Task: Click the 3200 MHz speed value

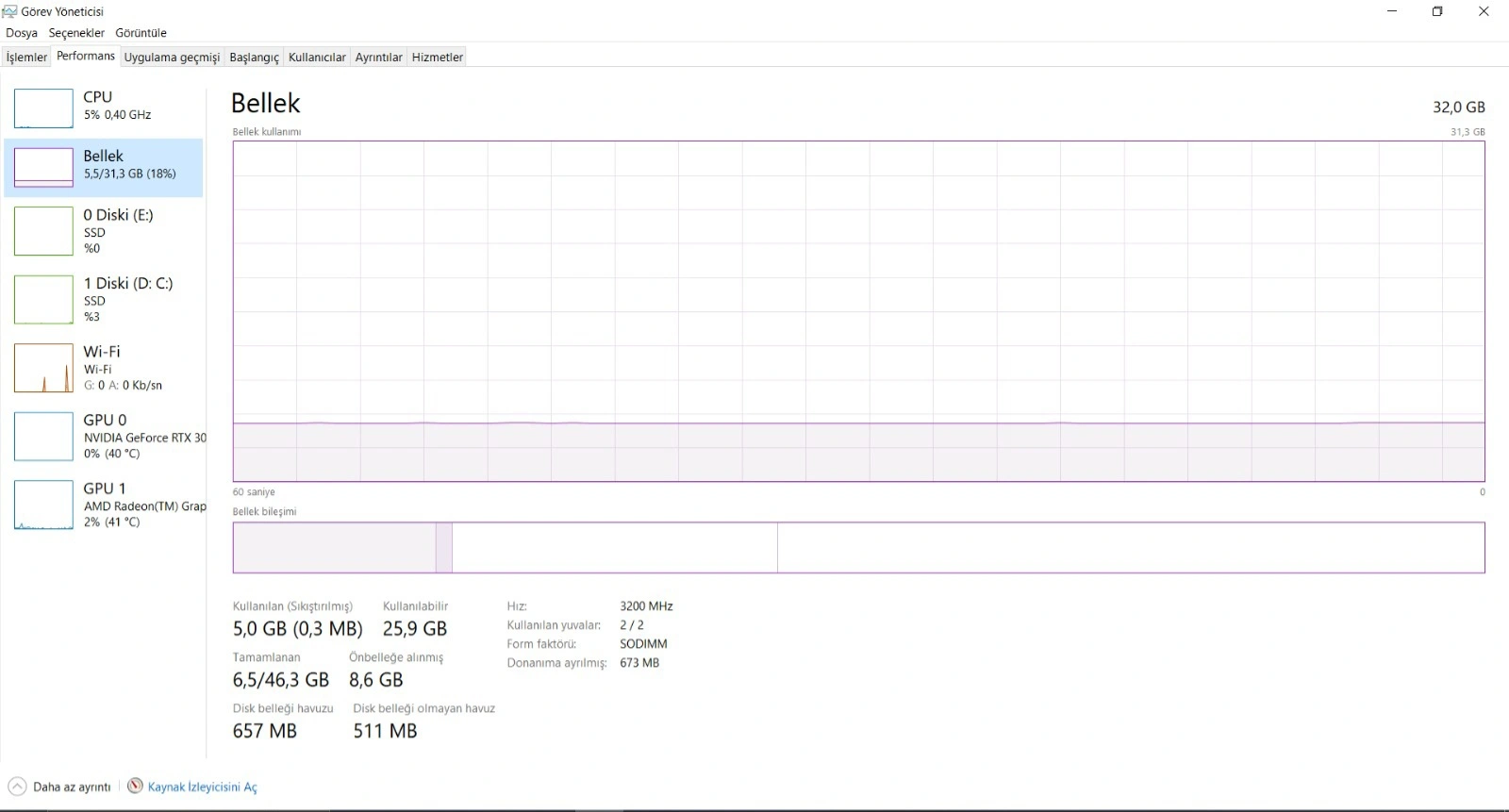Action: pos(646,606)
